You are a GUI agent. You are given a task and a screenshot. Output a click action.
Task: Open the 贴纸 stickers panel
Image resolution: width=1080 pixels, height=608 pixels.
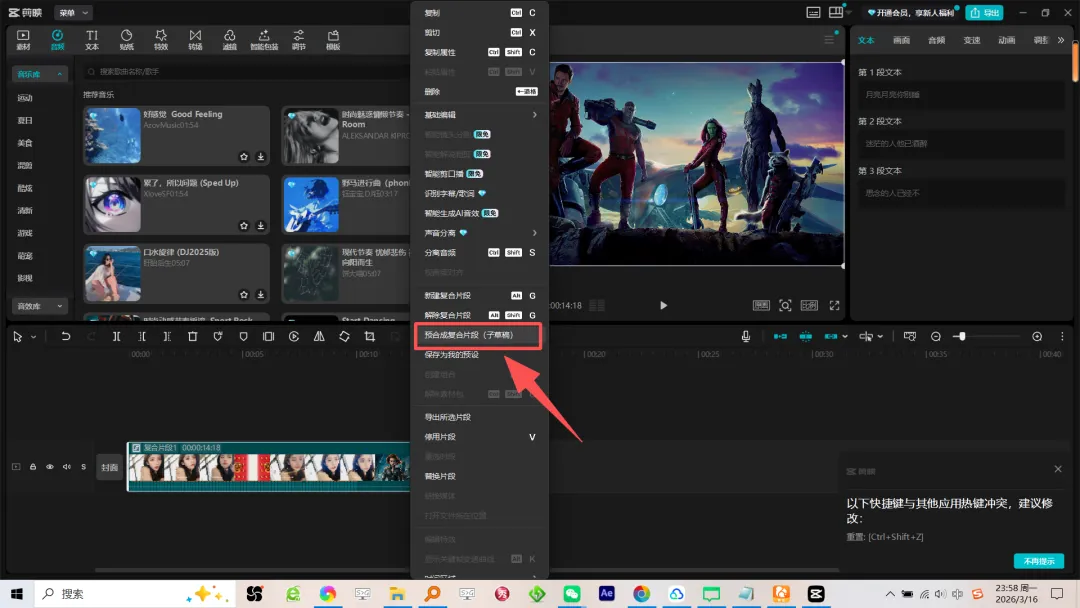126,39
